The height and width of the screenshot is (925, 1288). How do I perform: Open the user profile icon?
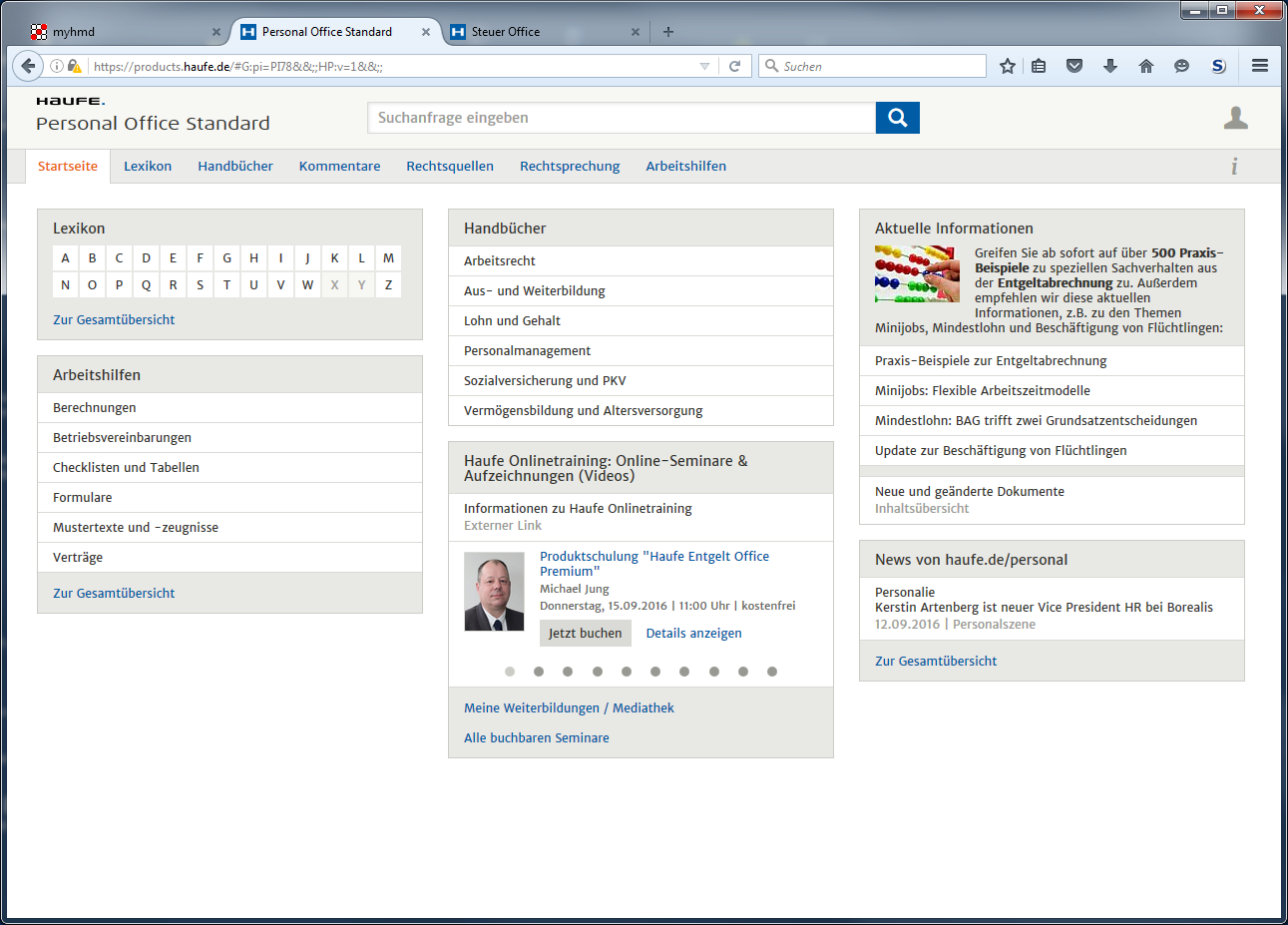[x=1235, y=118]
